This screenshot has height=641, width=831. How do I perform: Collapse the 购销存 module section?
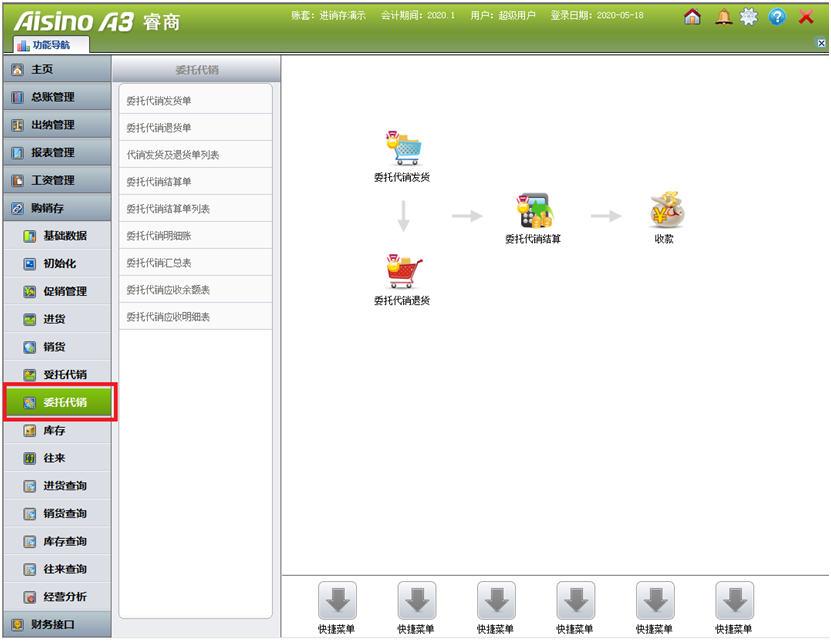[56, 208]
